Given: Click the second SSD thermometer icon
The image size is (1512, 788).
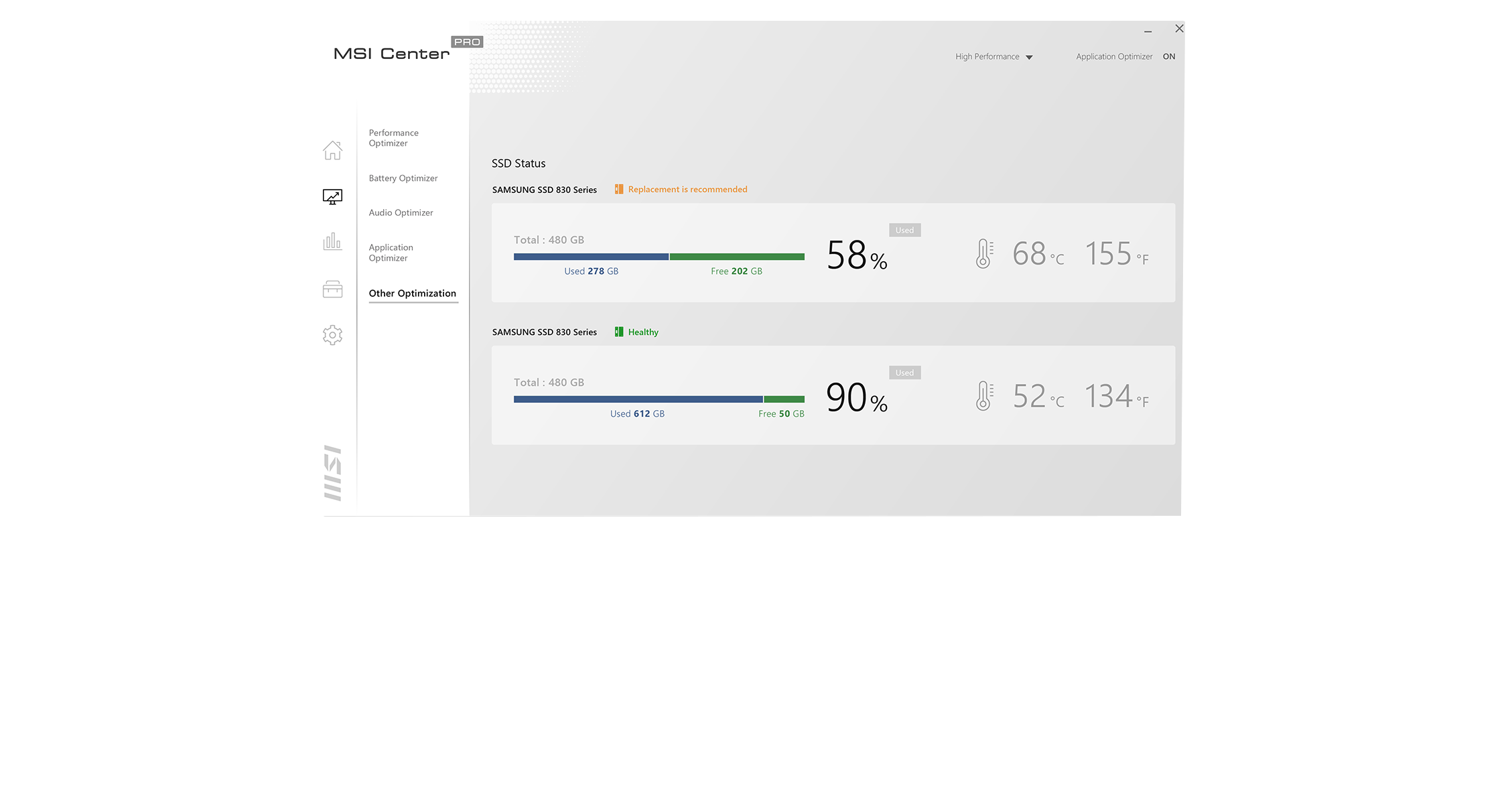Looking at the screenshot, I should click(x=984, y=396).
